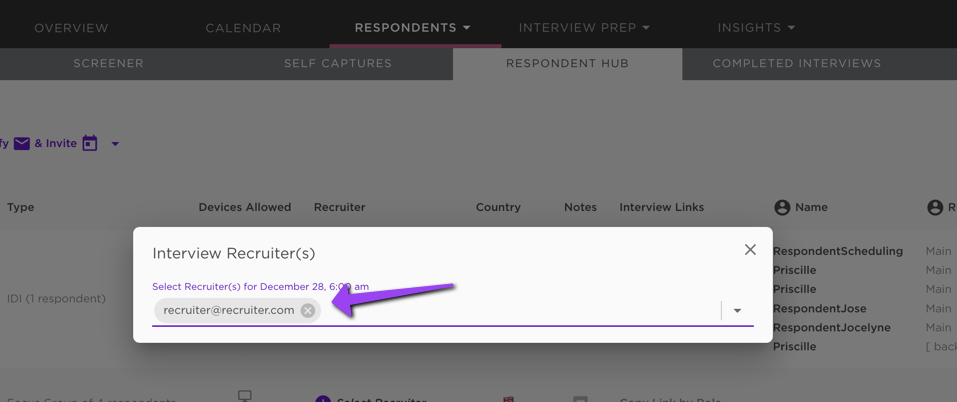Click the RespondentJose name entry
The height and width of the screenshot is (402, 957).
[x=819, y=309]
